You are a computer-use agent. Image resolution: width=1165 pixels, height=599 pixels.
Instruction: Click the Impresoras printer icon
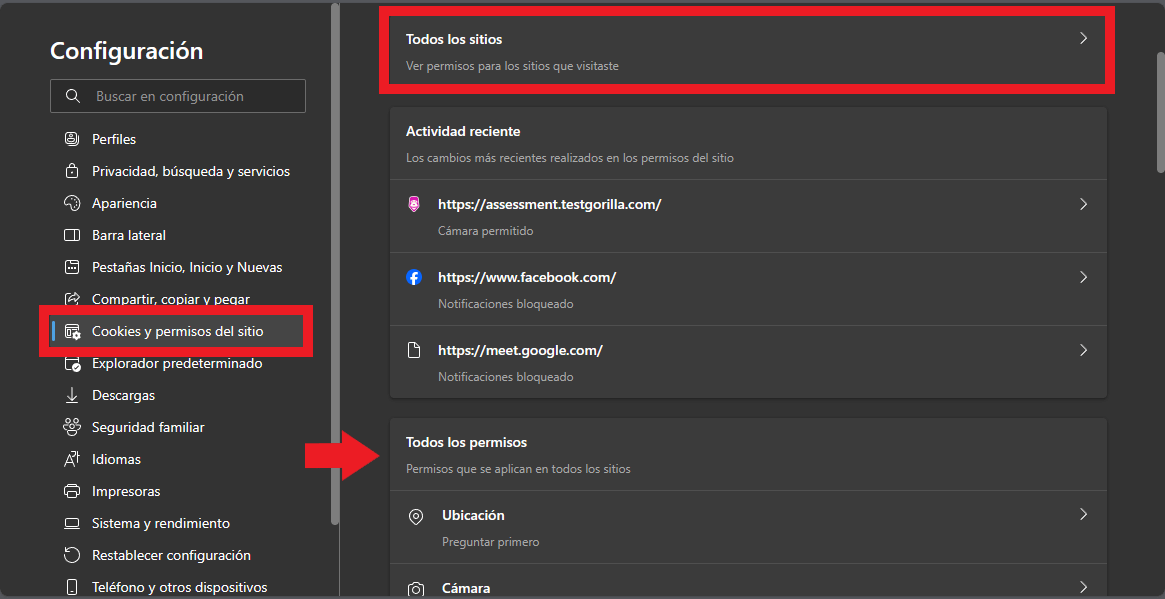(72, 491)
